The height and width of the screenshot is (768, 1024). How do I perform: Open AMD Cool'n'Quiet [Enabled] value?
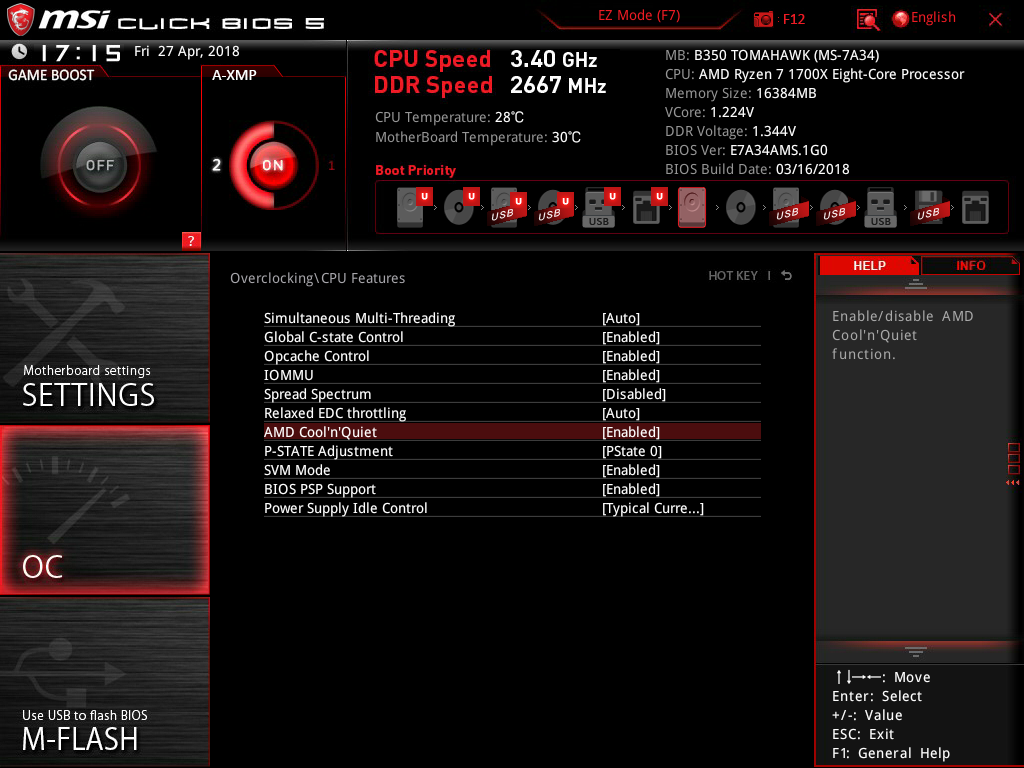coord(630,432)
